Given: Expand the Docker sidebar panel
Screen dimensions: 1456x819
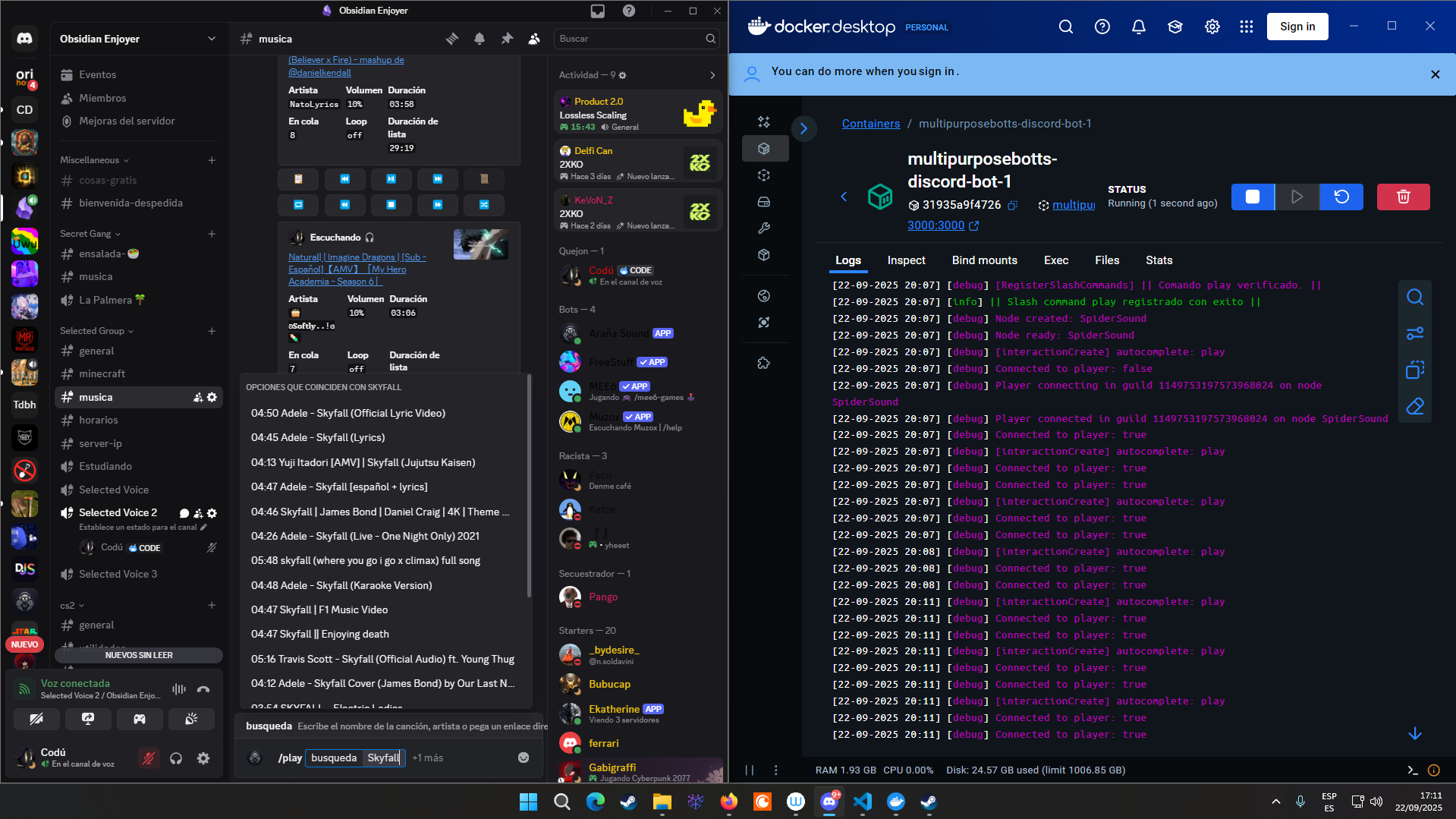Looking at the screenshot, I should coord(803,128).
